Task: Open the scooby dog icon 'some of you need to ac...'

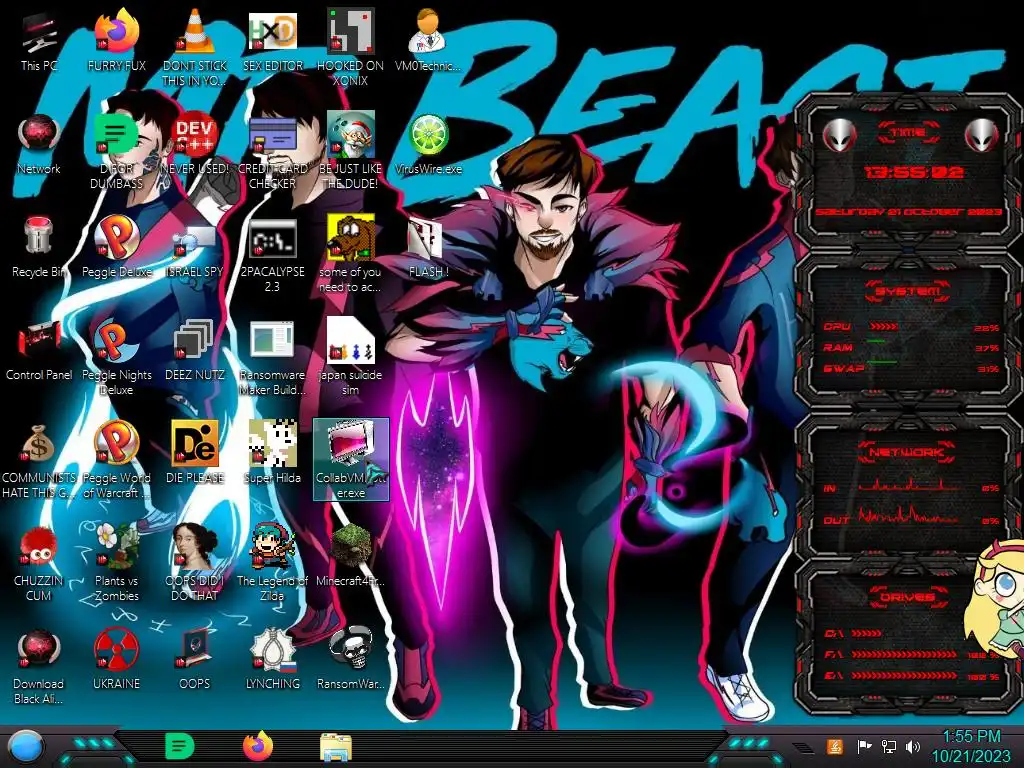Action: (351, 255)
